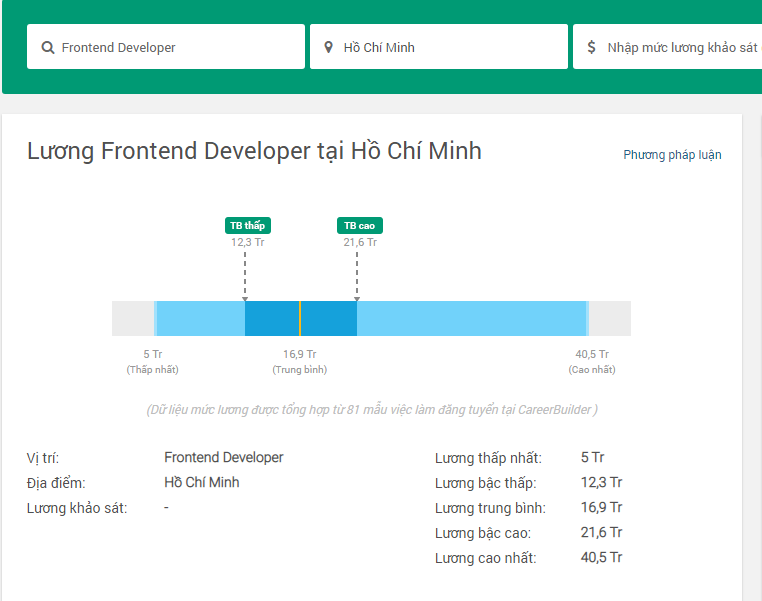Click the location pin icon
The image size is (762, 601).
pyautogui.click(x=329, y=47)
